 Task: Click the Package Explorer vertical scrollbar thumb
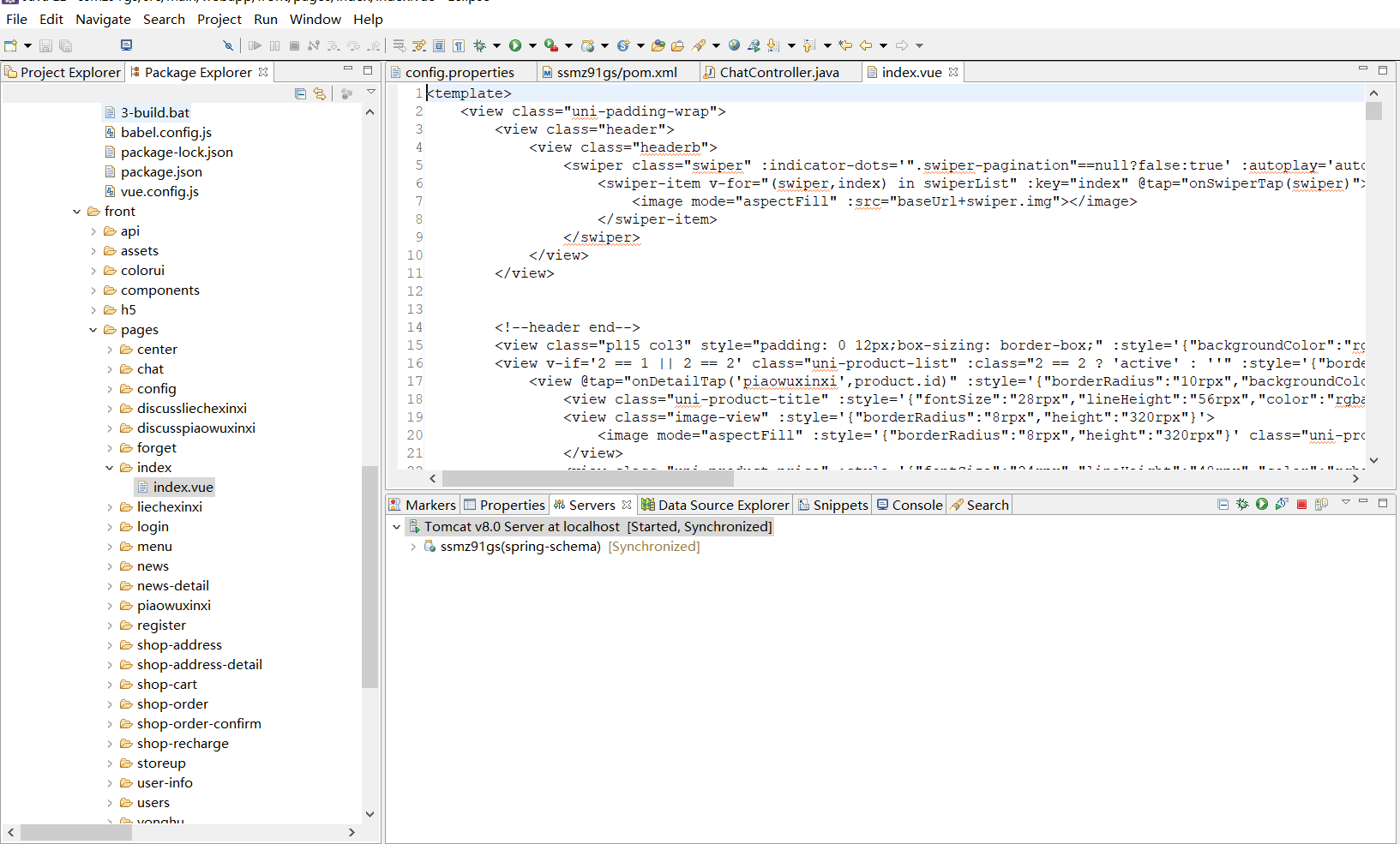370,577
